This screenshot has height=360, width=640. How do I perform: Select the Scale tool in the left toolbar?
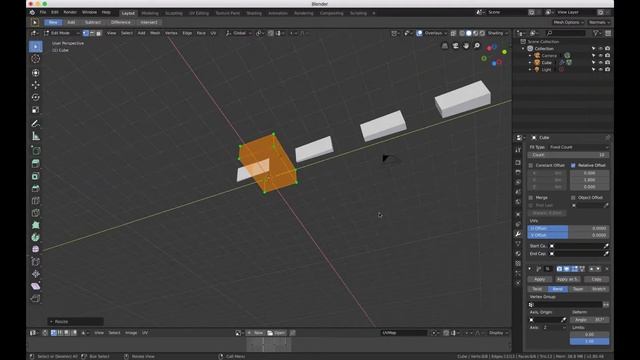click(x=36, y=109)
